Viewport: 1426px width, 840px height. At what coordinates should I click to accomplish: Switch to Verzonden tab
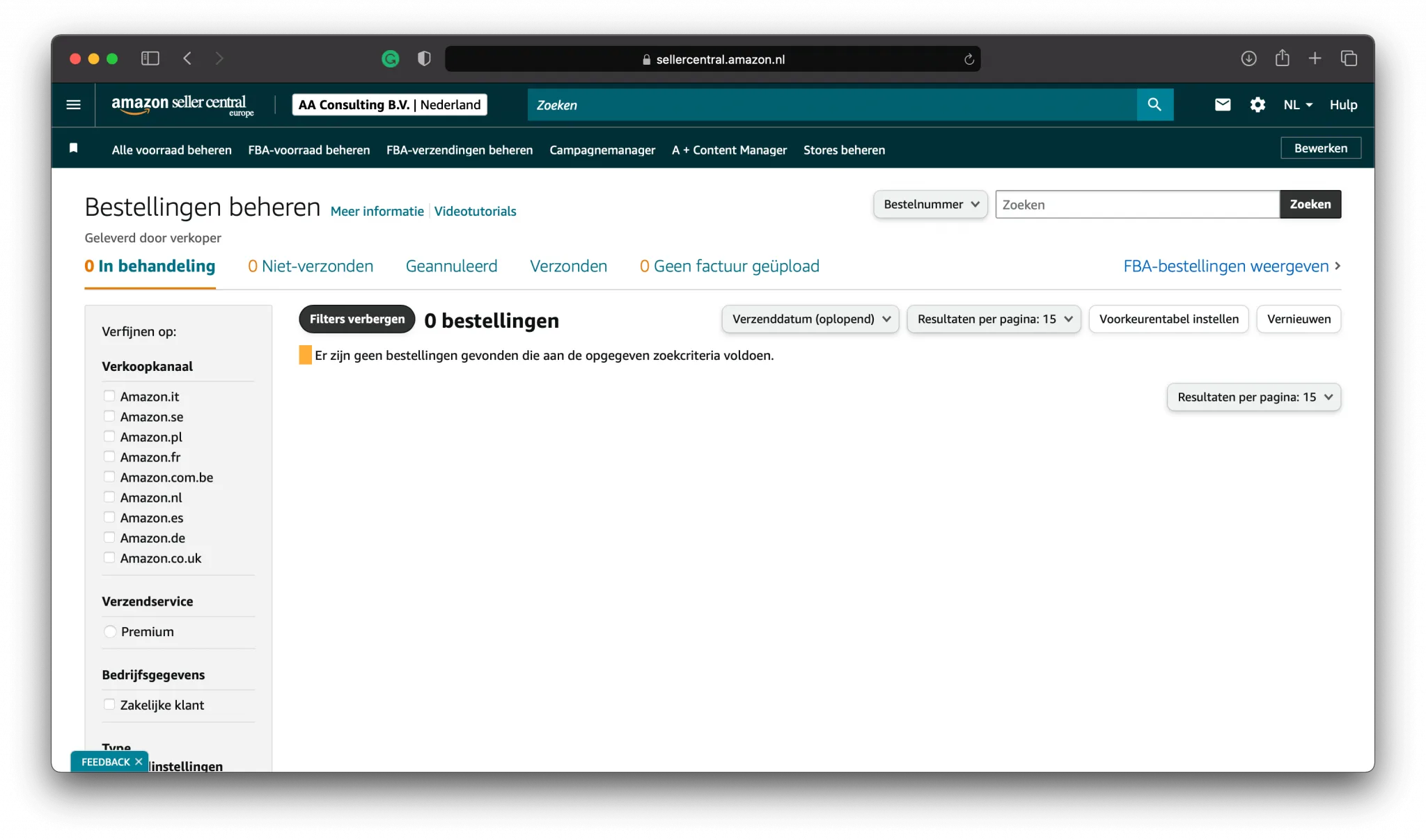(x=568, y=266)
